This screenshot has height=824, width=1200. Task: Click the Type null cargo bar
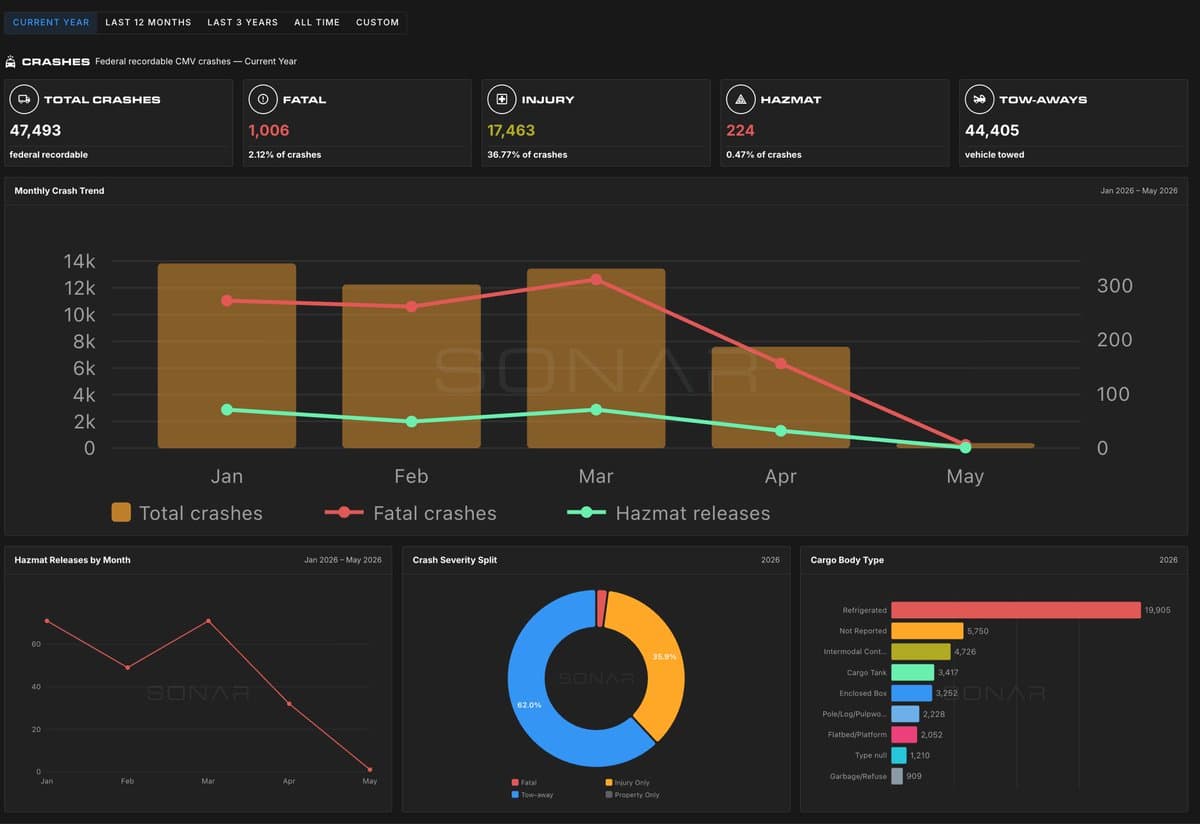point(899,756)
